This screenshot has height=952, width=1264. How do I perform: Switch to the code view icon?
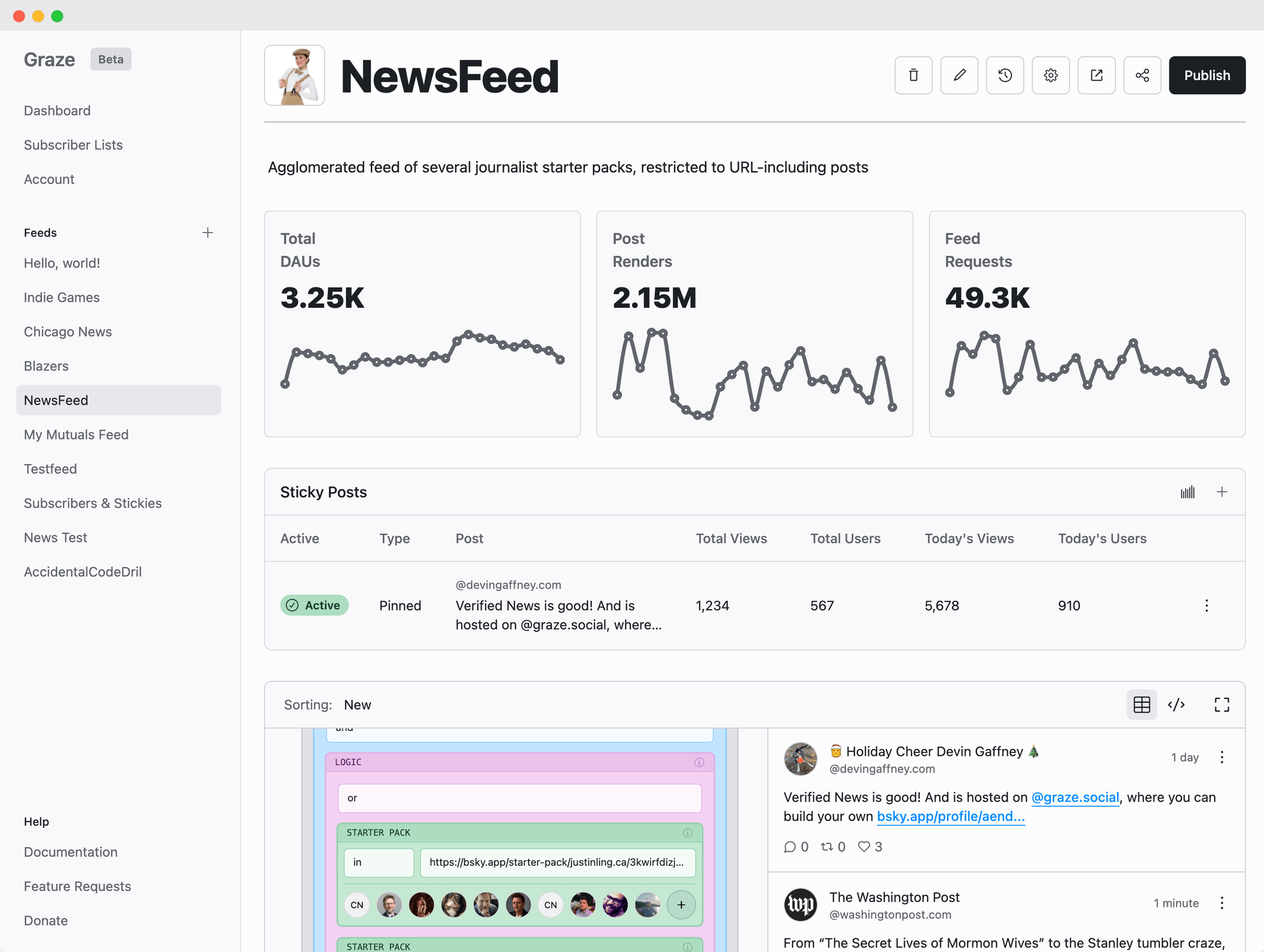click(x=1176, y=705)
